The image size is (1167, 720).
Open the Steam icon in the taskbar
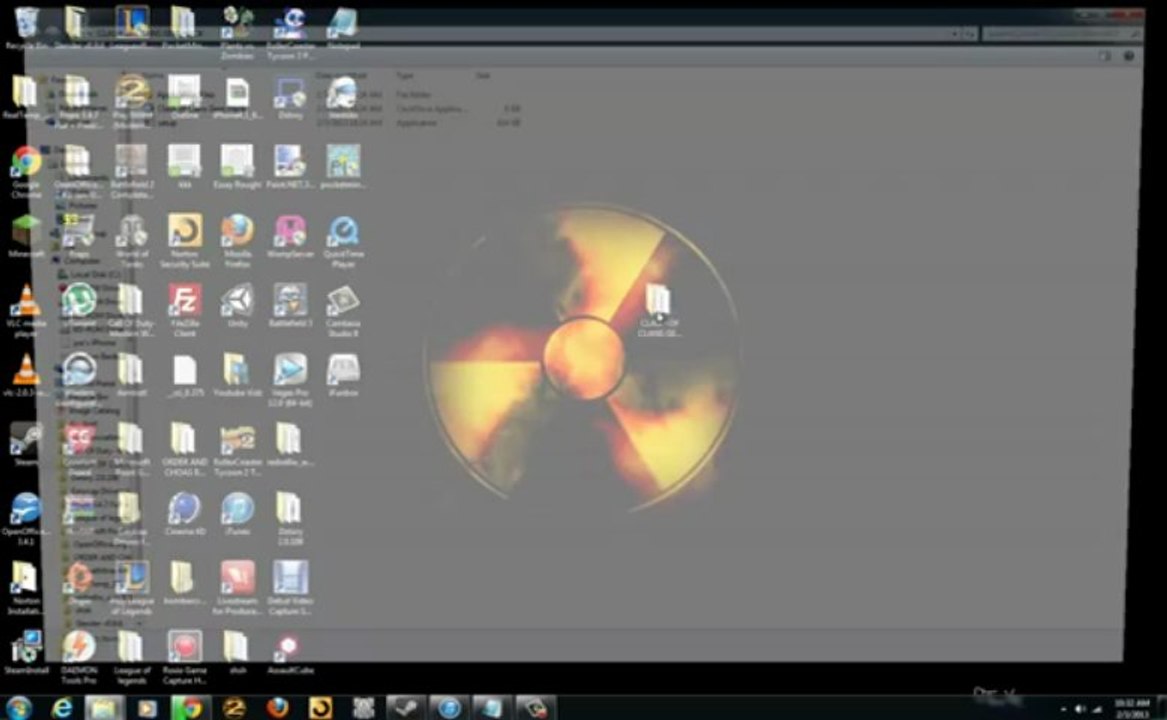(406, 707)
